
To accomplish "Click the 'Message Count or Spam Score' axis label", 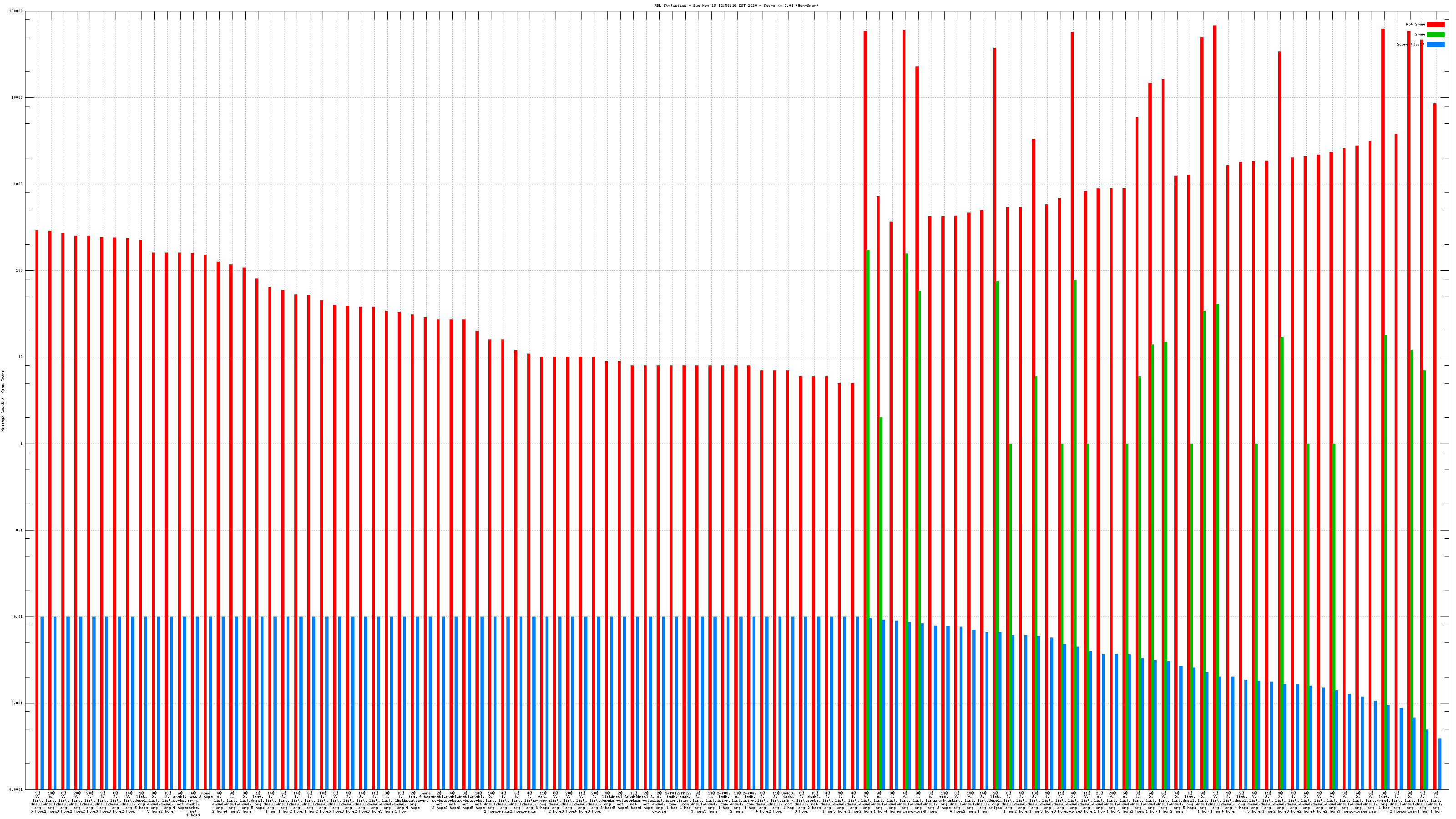I will [x=3, y=401].
